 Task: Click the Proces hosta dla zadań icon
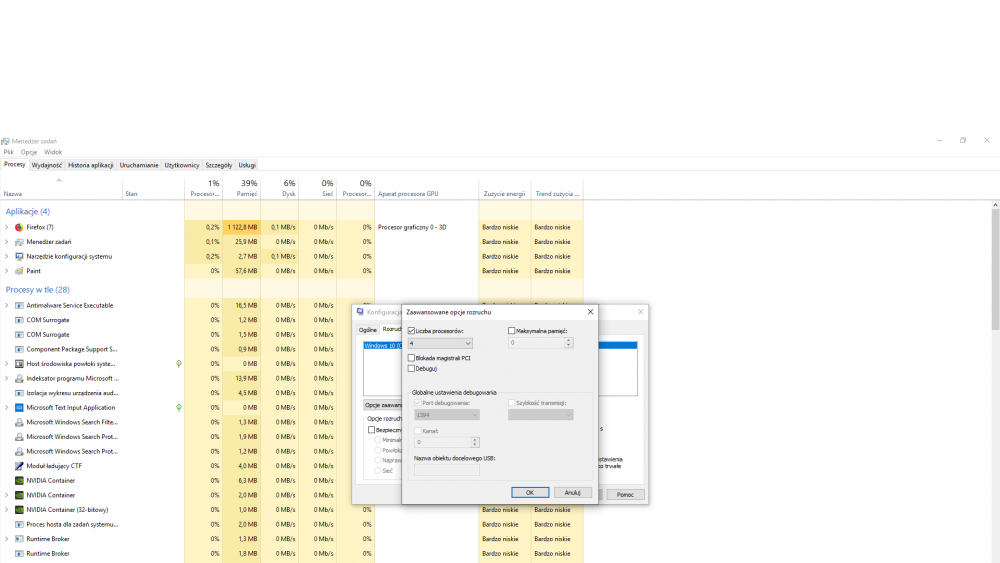tap(19, 524)
